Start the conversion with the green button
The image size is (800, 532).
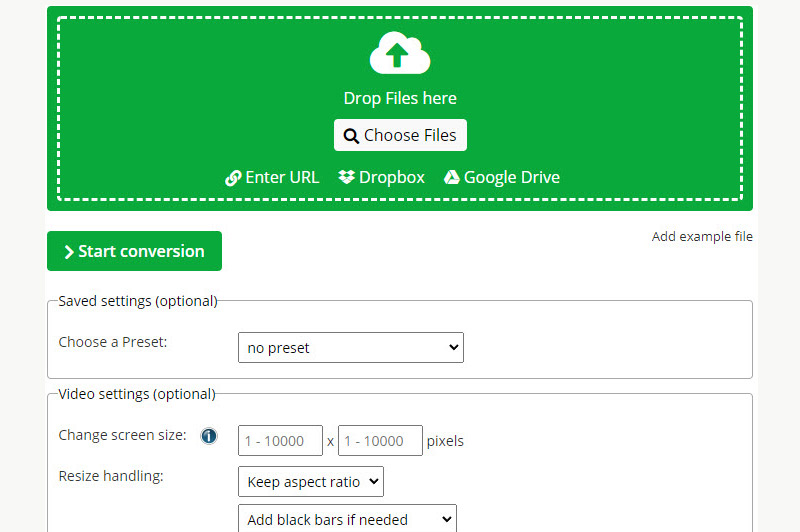tap(134, 251)
